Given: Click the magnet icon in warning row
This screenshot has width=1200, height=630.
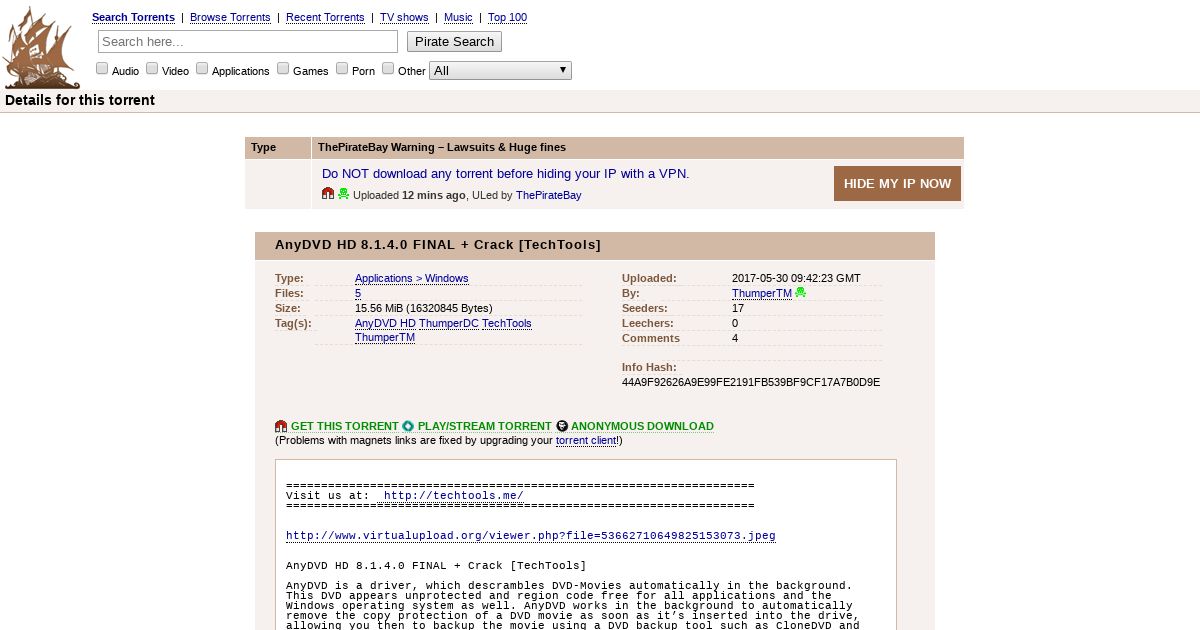Looking at the screenshot, I should click(x=328, y=194).
